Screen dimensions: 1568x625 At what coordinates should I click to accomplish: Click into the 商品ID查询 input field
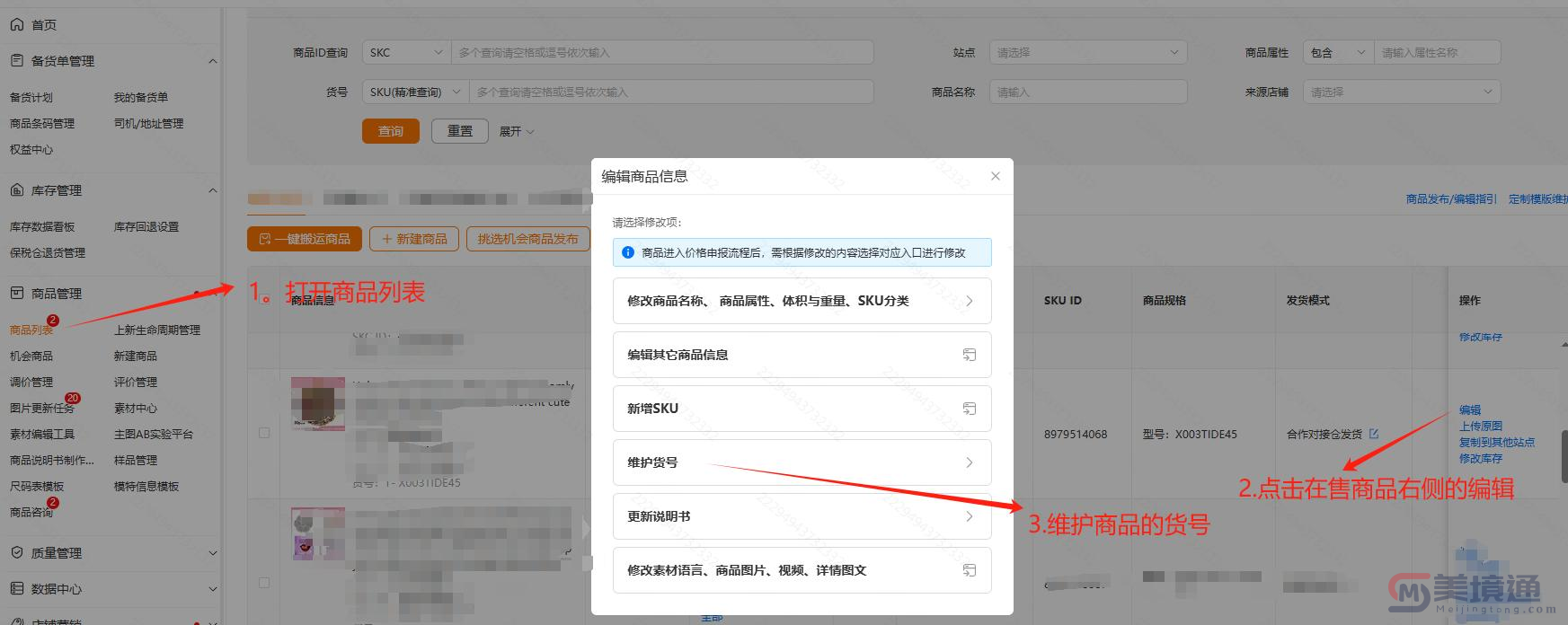pos(662,52)
